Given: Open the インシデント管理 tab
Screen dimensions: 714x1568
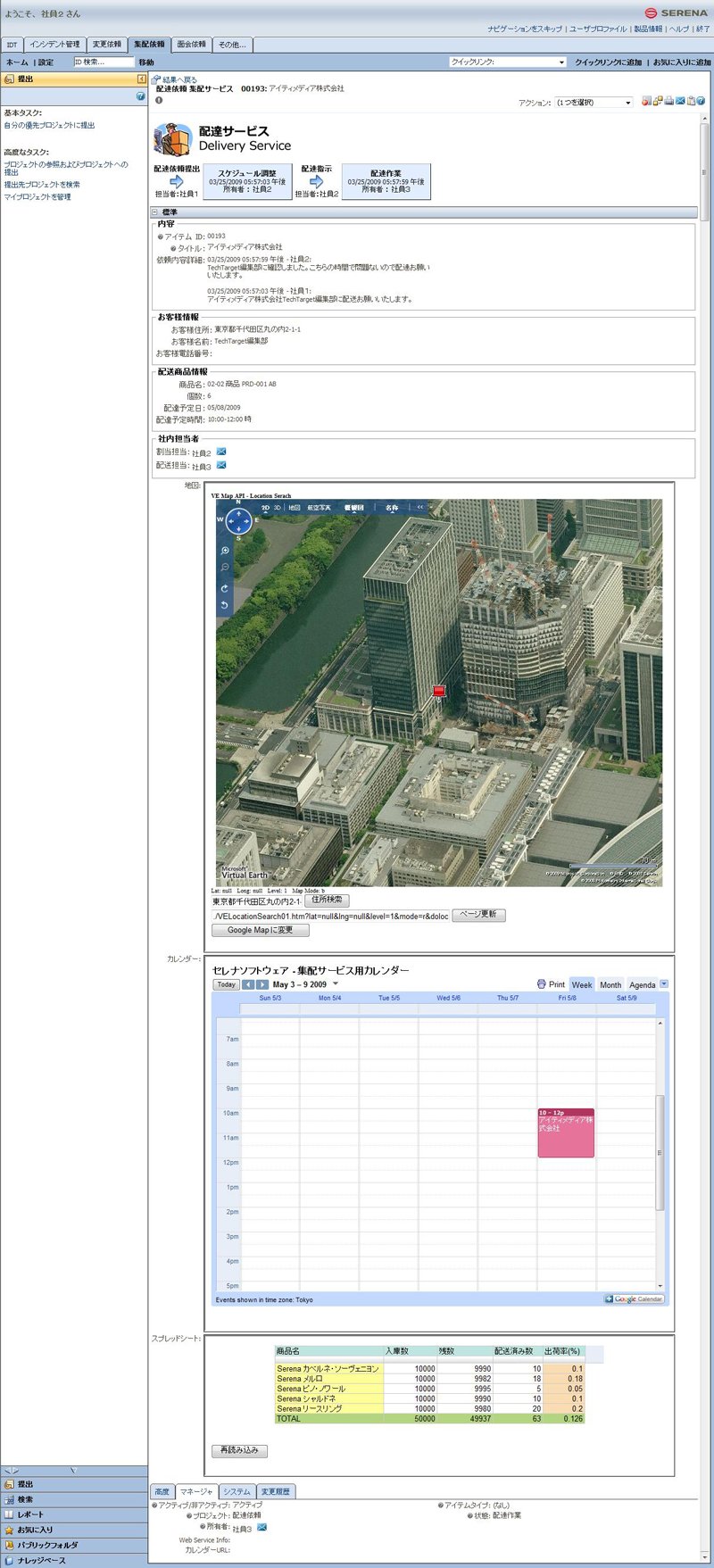Looking at the screenshot, I should [x=54, y=45].
